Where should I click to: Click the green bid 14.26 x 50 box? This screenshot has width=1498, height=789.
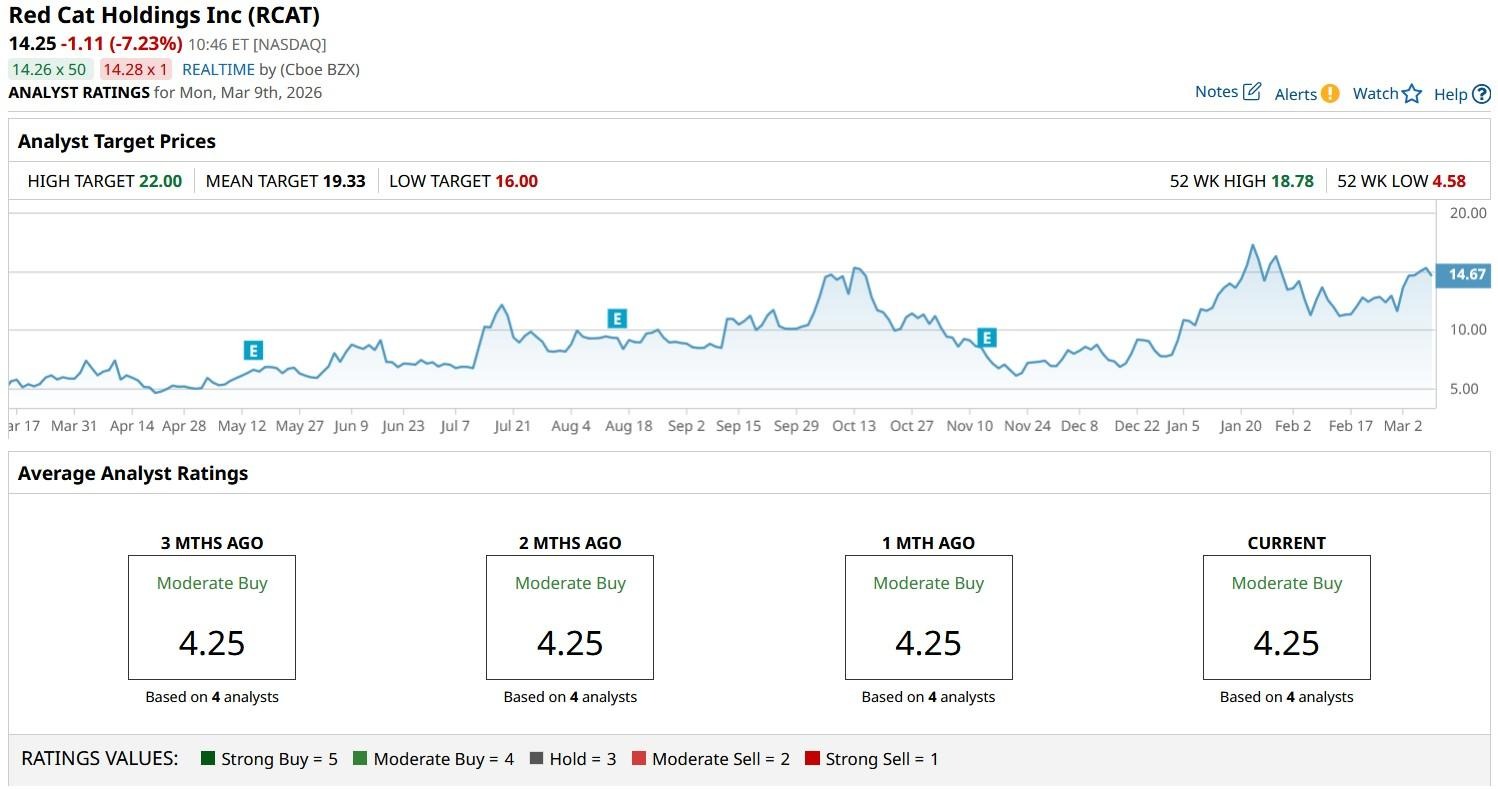(49, 70)
